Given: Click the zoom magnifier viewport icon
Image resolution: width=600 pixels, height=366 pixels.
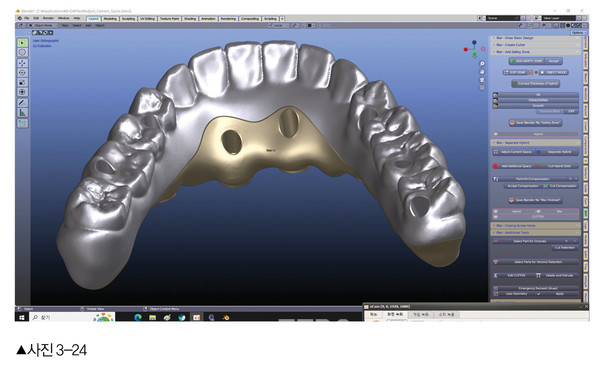Looking at the screenshot, I should [482, 64].
